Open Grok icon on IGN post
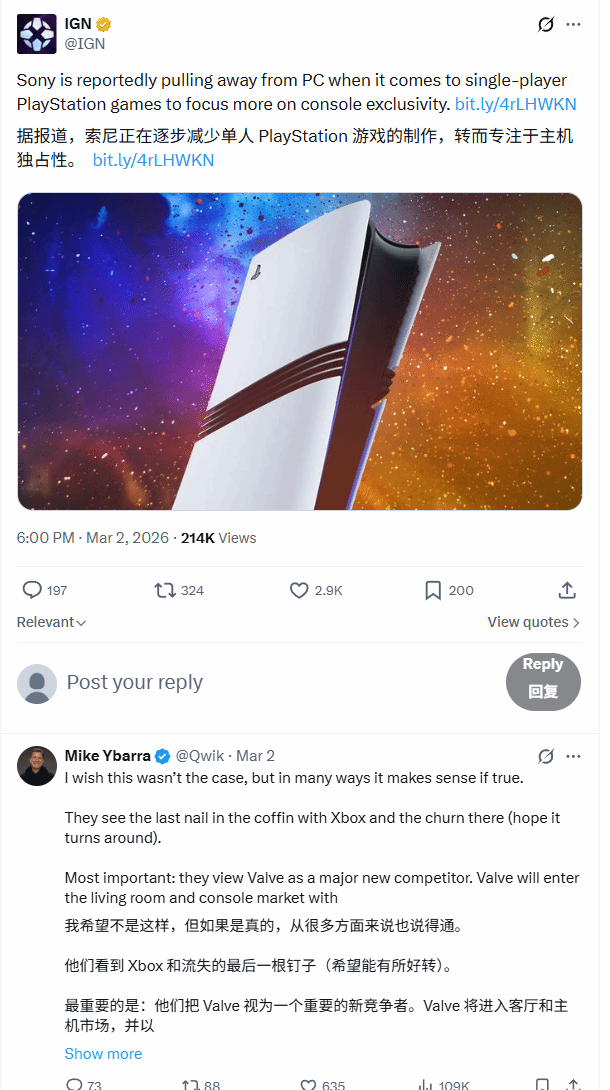The image size is (610, 1090). [546, 25]
